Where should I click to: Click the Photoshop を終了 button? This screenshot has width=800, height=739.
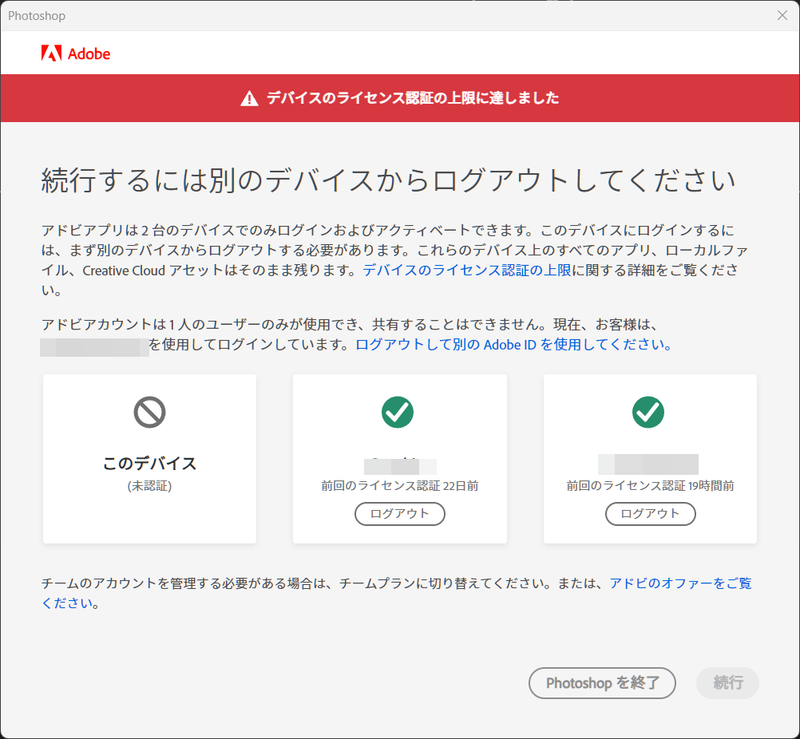tap(602, 683)
